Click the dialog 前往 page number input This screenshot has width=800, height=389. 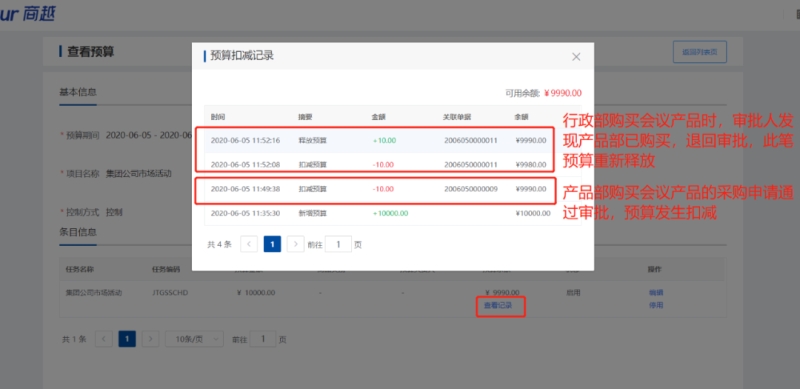click(x=338, y=244)
